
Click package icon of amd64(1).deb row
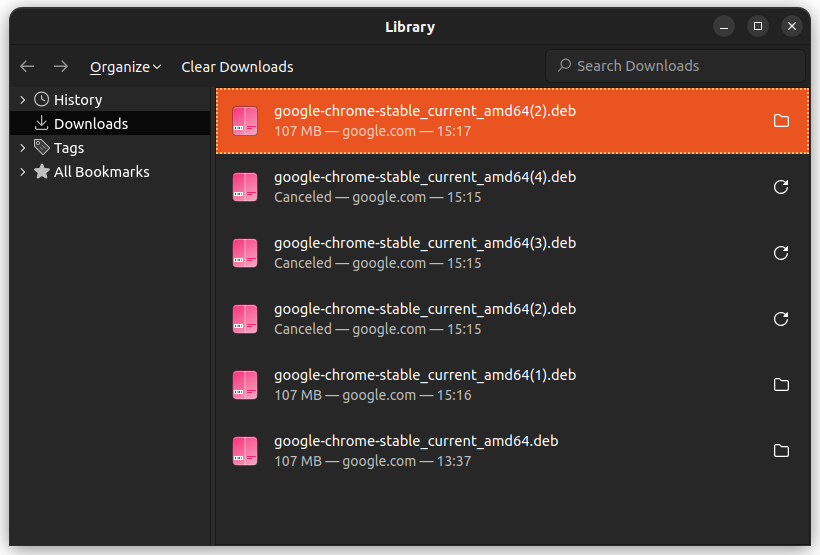pyautogui.click(x=245, y=384)
